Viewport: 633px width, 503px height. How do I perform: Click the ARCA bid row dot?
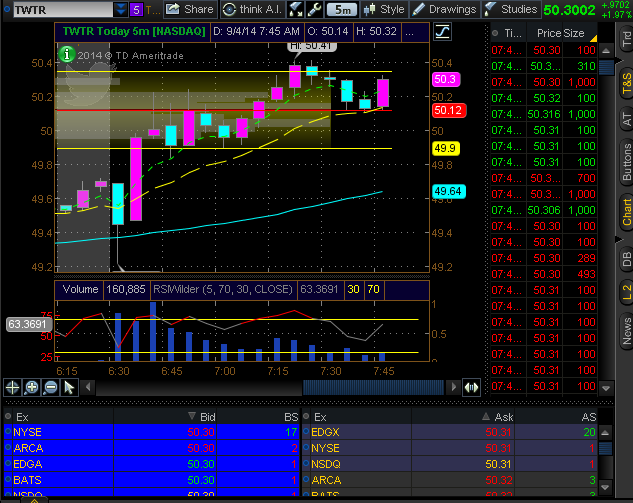point(8,447)
